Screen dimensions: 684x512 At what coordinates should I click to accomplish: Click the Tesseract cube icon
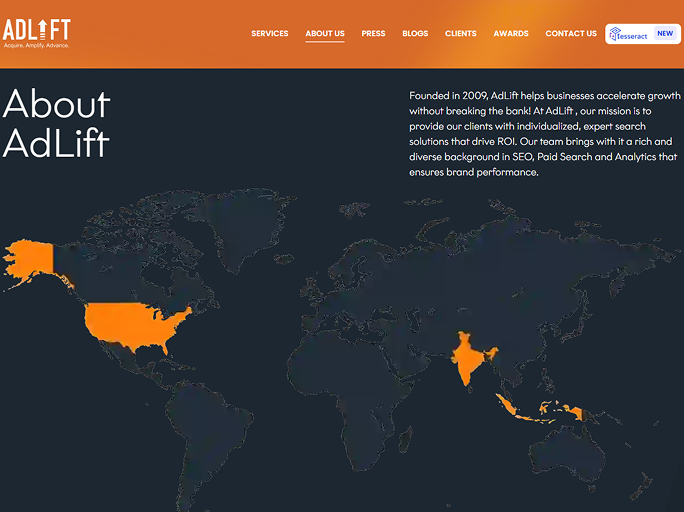(x=615, y=34)
